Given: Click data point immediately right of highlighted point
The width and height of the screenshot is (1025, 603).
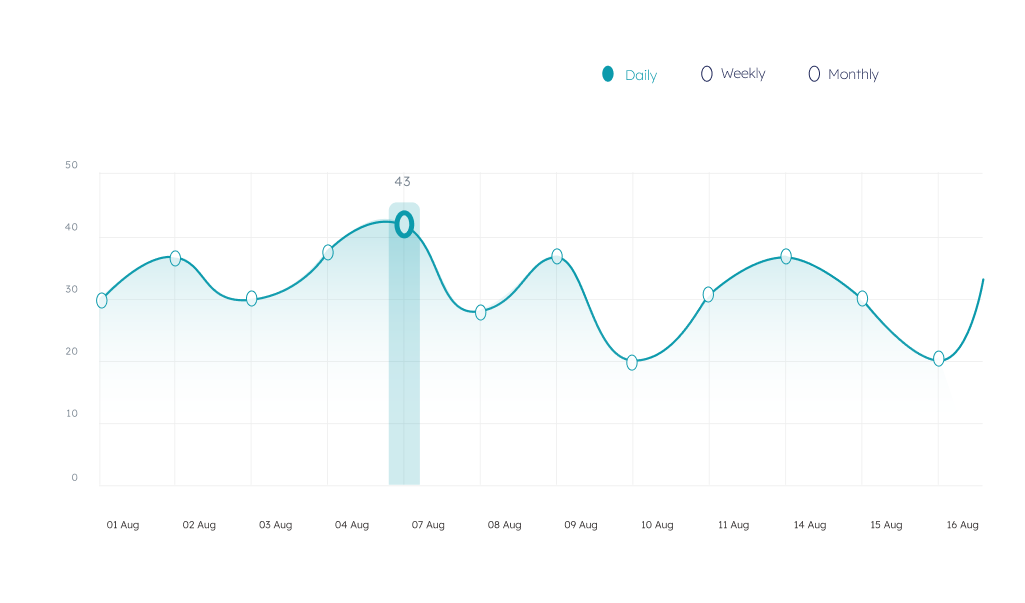Looking at the screenshot, I should coord(481,312).
